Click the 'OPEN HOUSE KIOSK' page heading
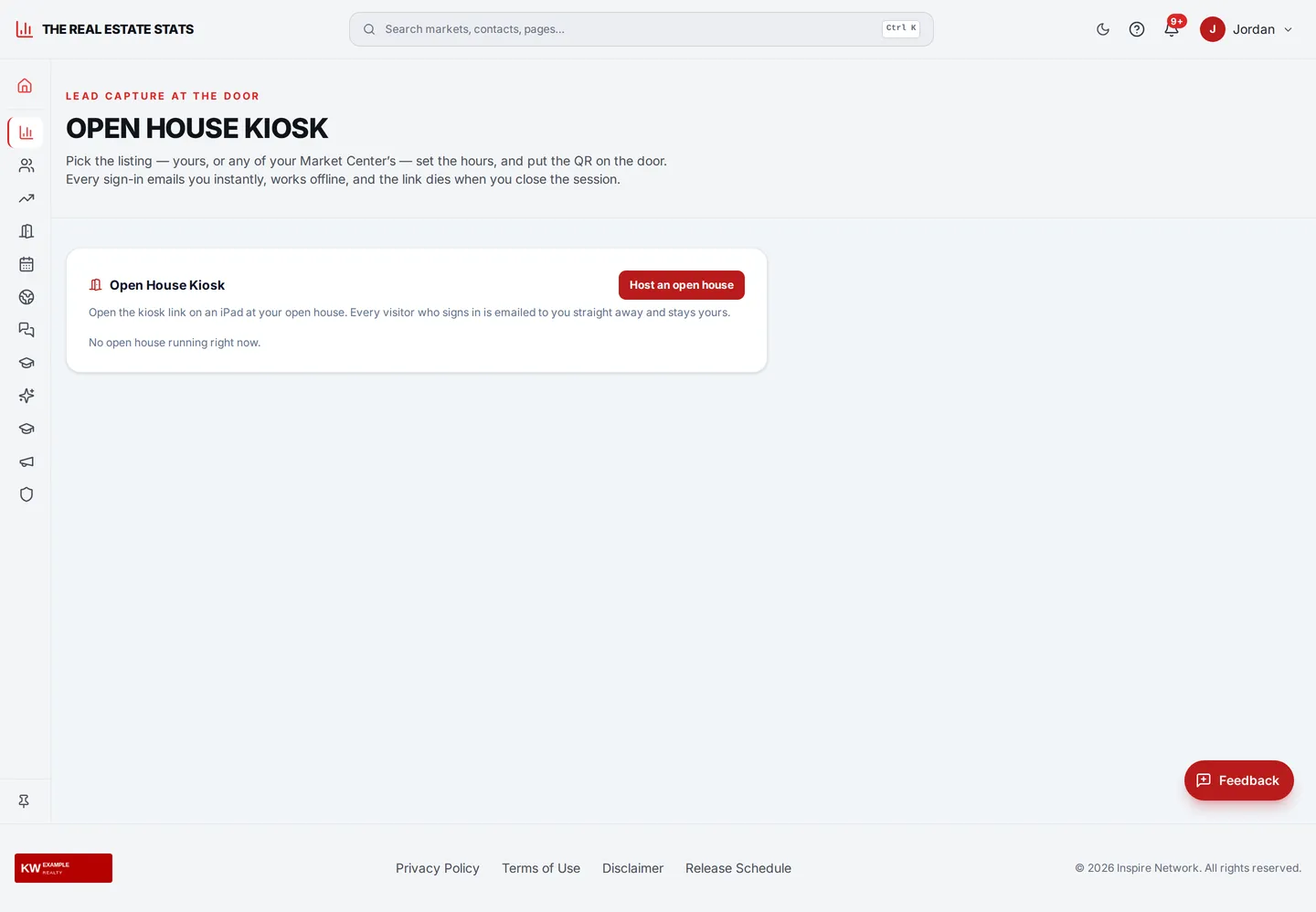1316x912 pixels. click(196, 128)
